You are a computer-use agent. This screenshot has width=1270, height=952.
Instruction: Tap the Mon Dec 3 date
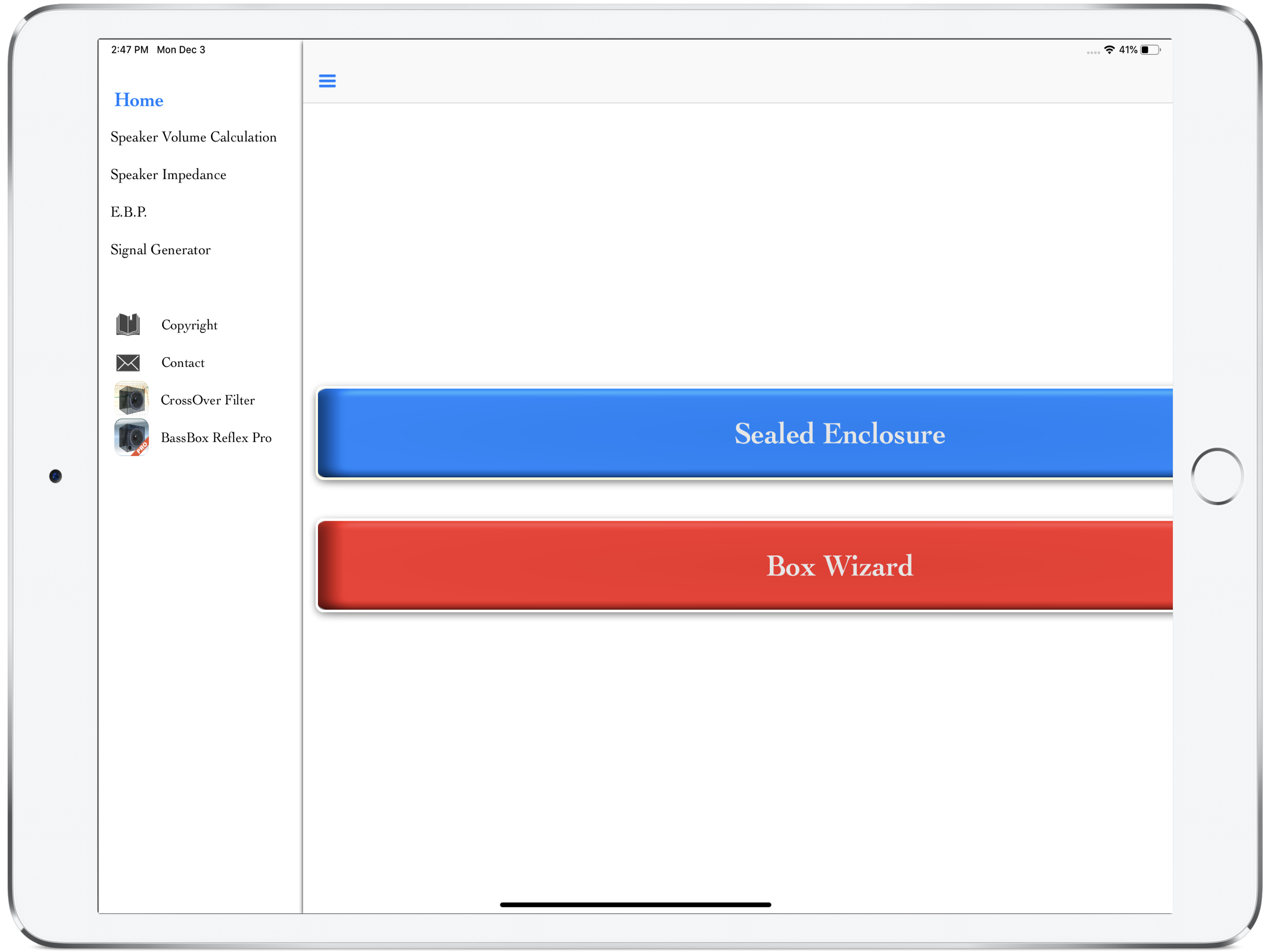[181, 50]
